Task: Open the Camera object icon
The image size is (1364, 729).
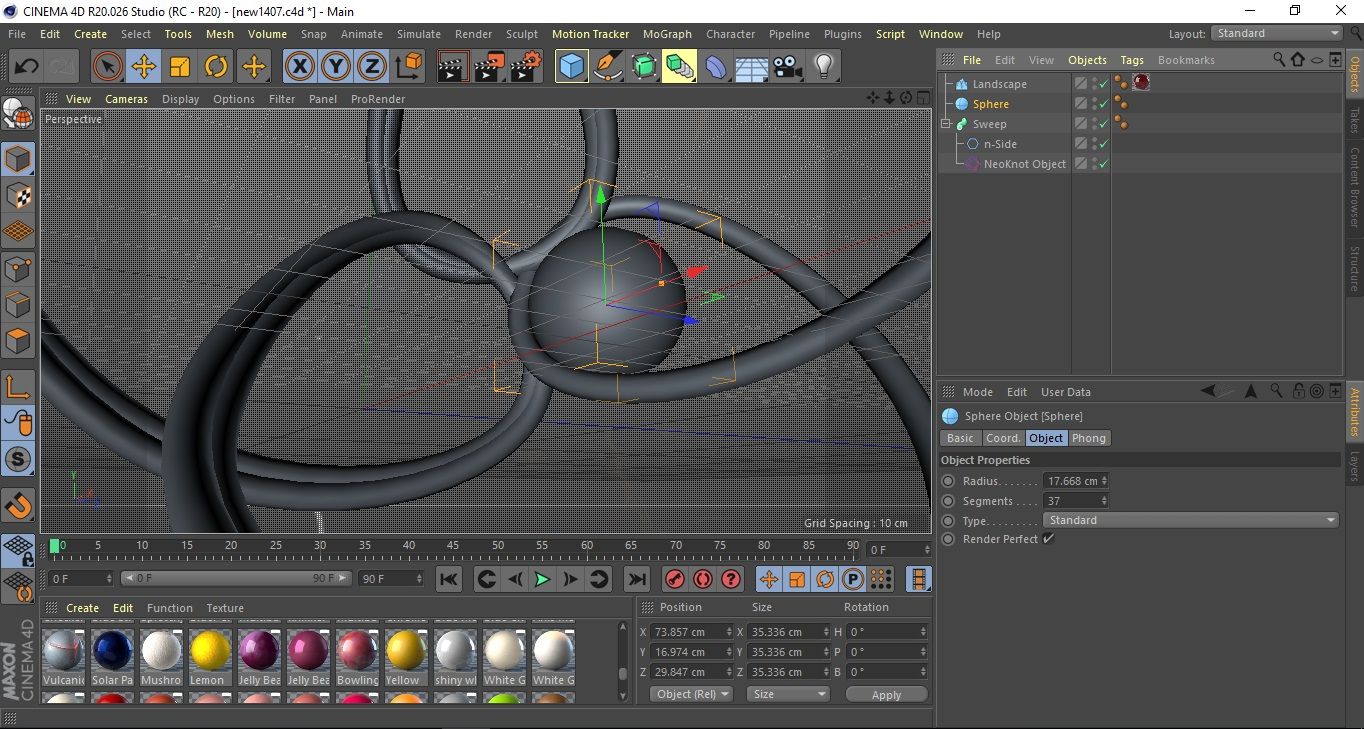Action: 788,67
